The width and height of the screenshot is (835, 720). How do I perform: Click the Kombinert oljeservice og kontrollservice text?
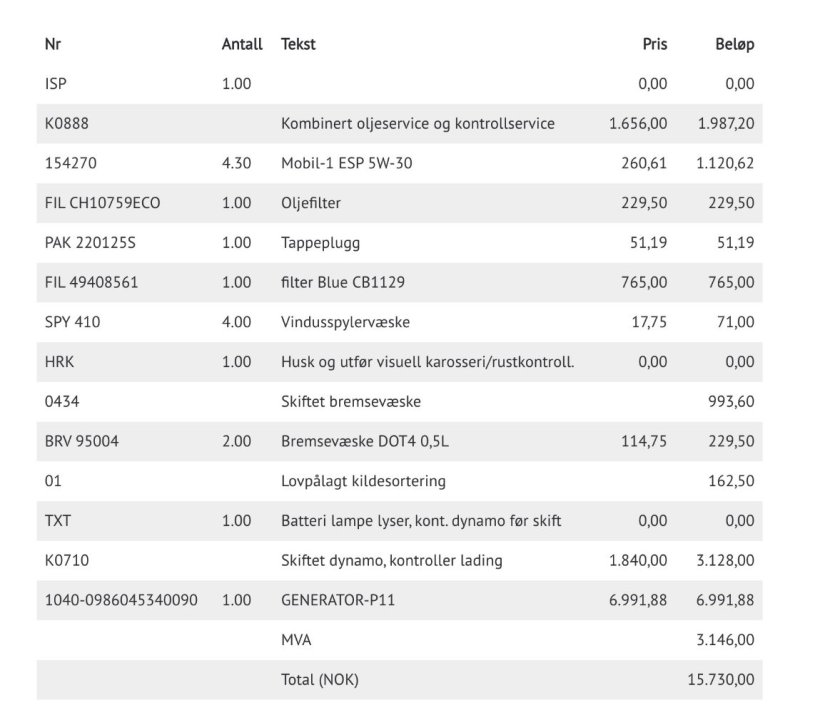click(417, 124)
